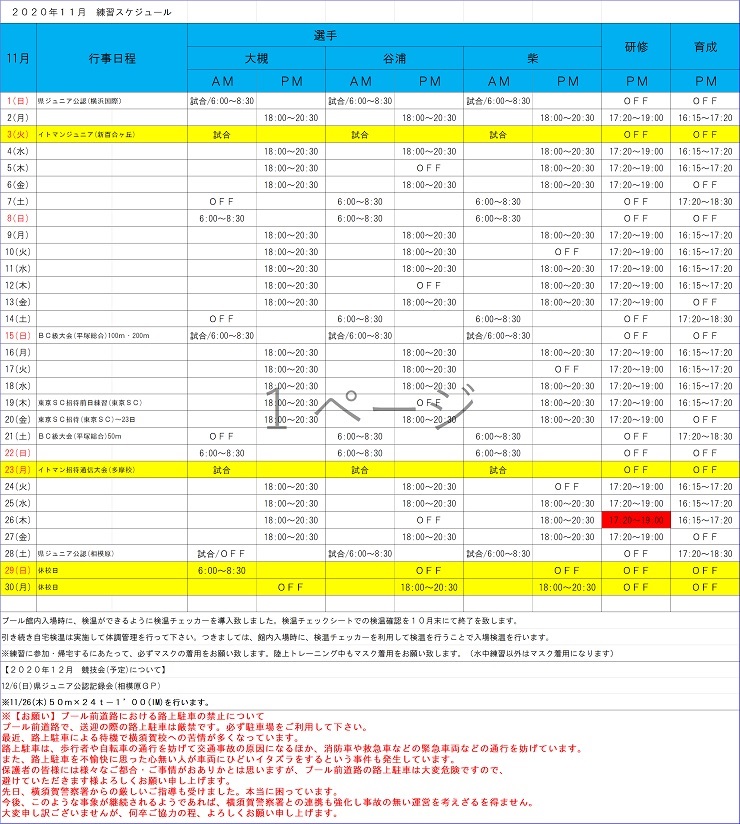
Task: Click 大槻 AM '6:00~8:30' on 8(日)
Action: (x=221, y=218)
